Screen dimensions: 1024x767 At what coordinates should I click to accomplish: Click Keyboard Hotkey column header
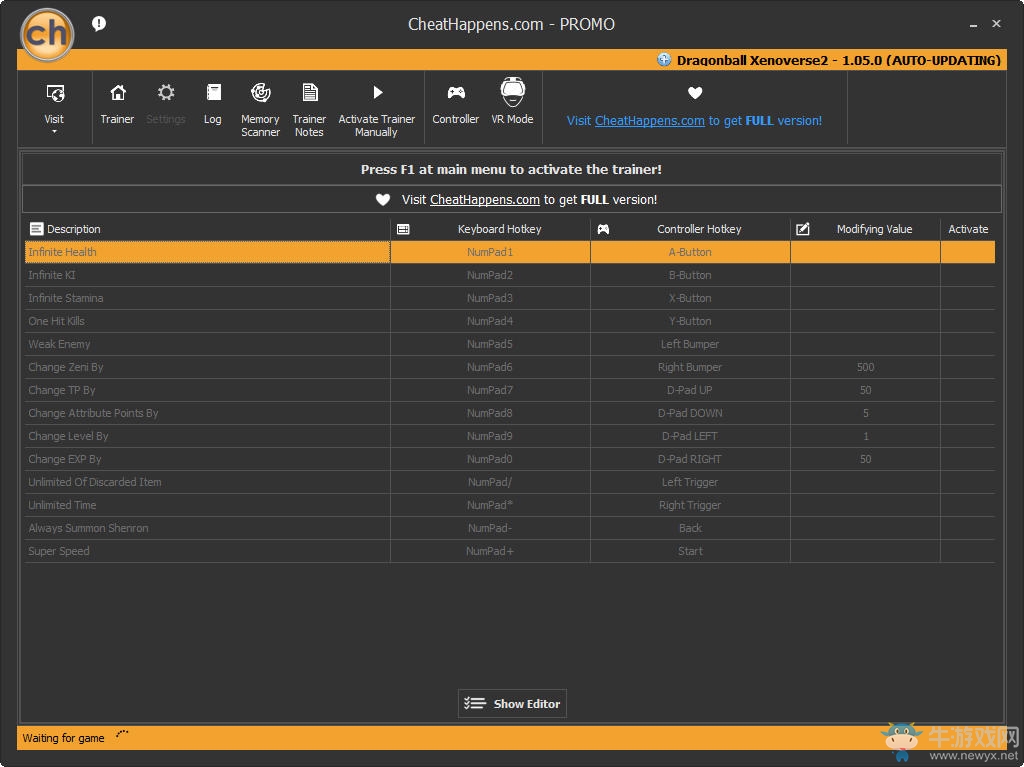(500, 229)
